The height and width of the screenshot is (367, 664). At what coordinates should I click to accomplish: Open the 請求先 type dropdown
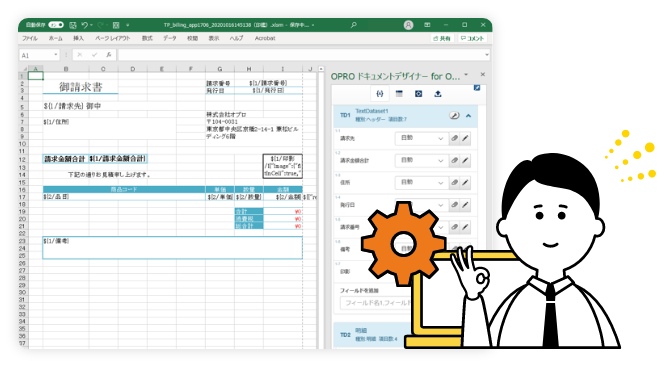(x=421, y=138)
